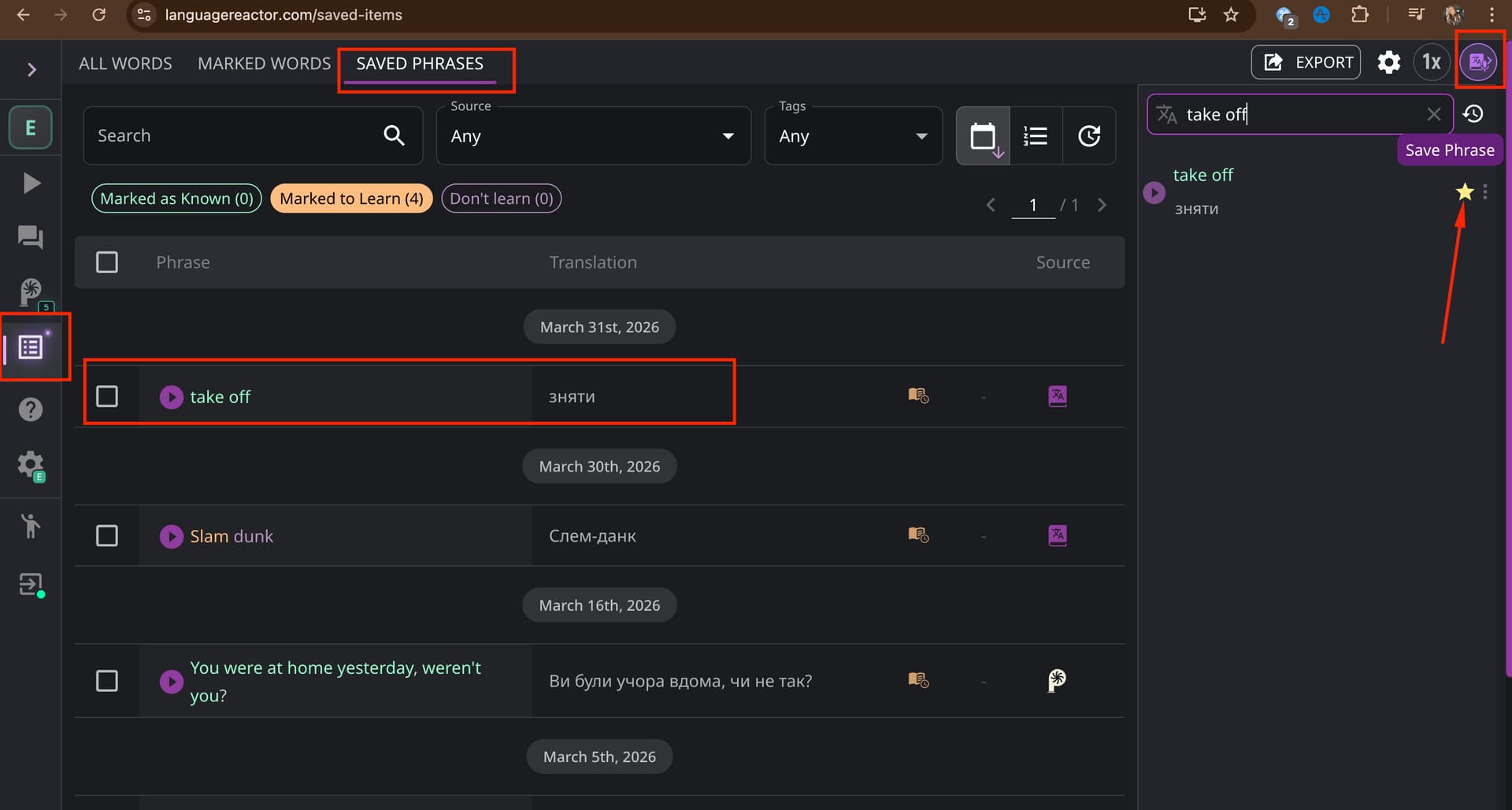
Task: Play audio for 'Slam dunk' phrase
Action: coord(171,537)
